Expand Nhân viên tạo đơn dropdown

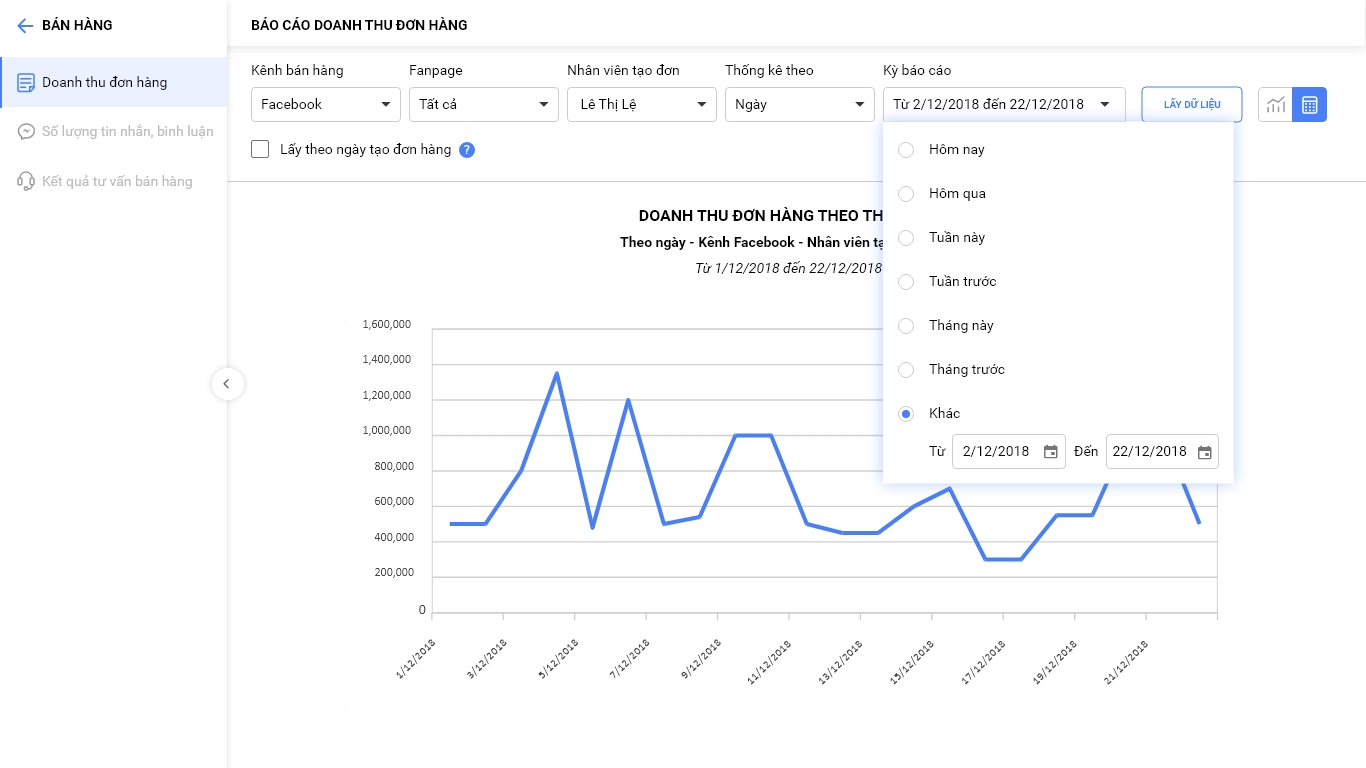[641, 105]
